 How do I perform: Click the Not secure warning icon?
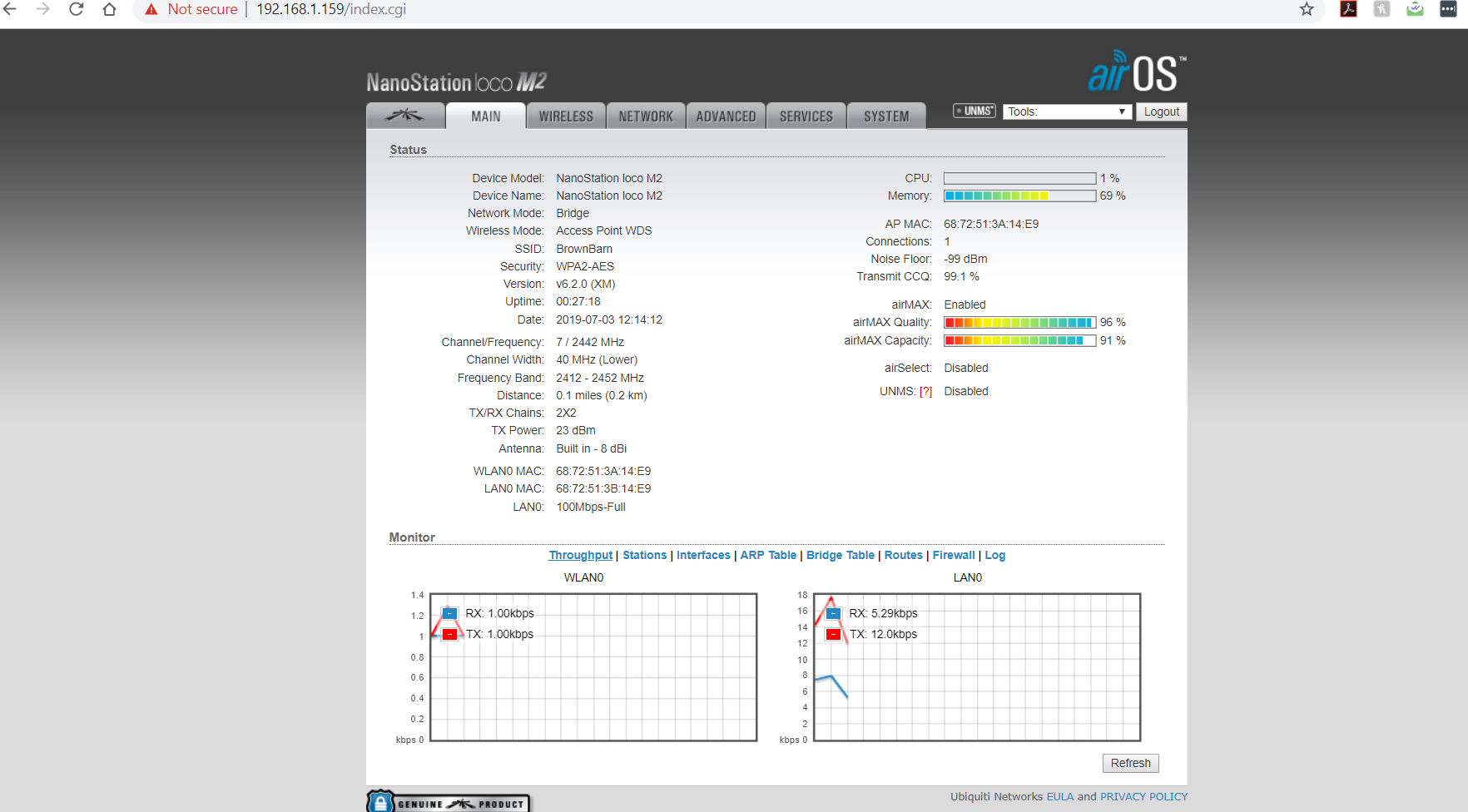pos(151,9)
